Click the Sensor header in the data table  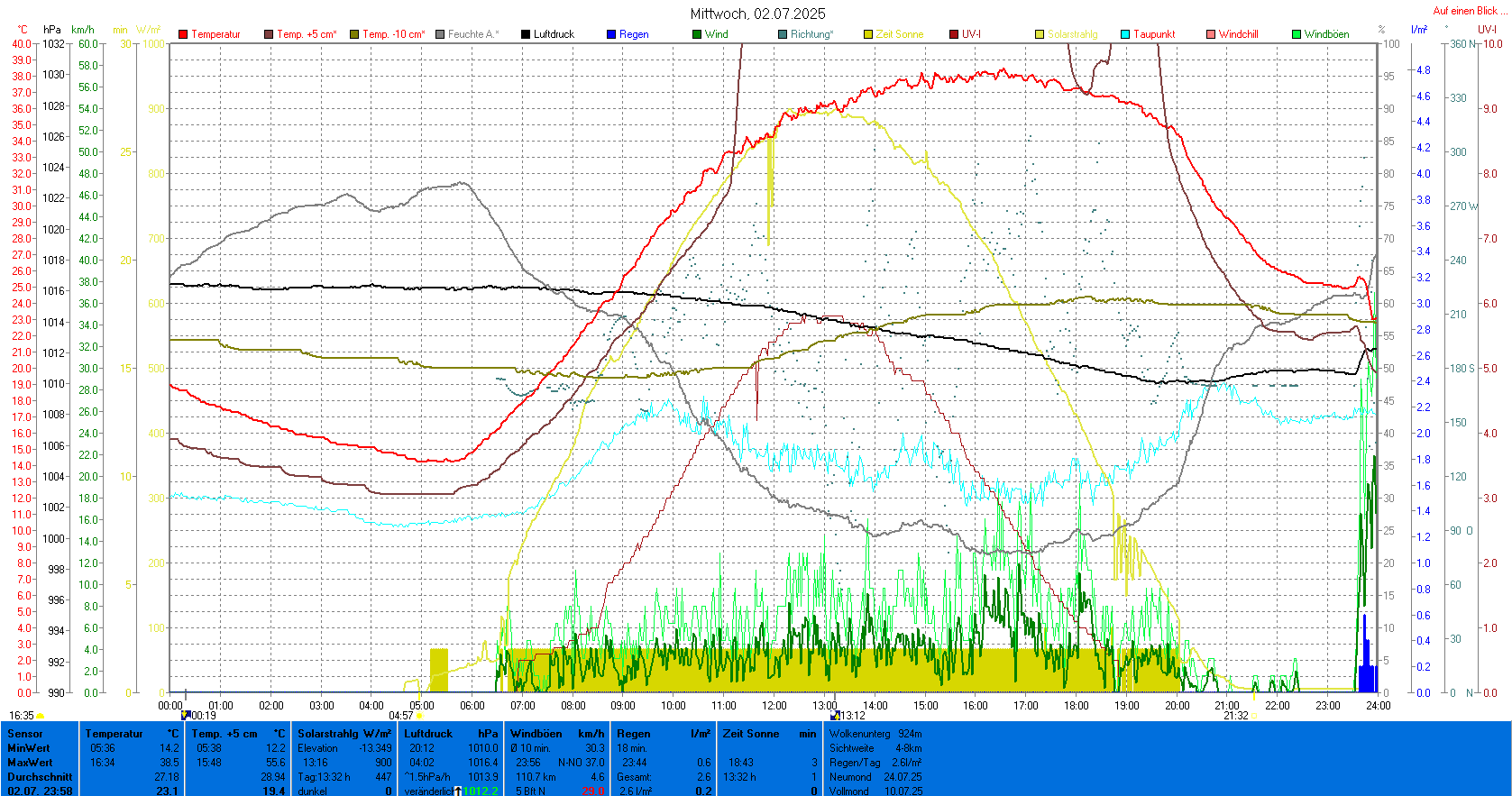click(25, 734)
